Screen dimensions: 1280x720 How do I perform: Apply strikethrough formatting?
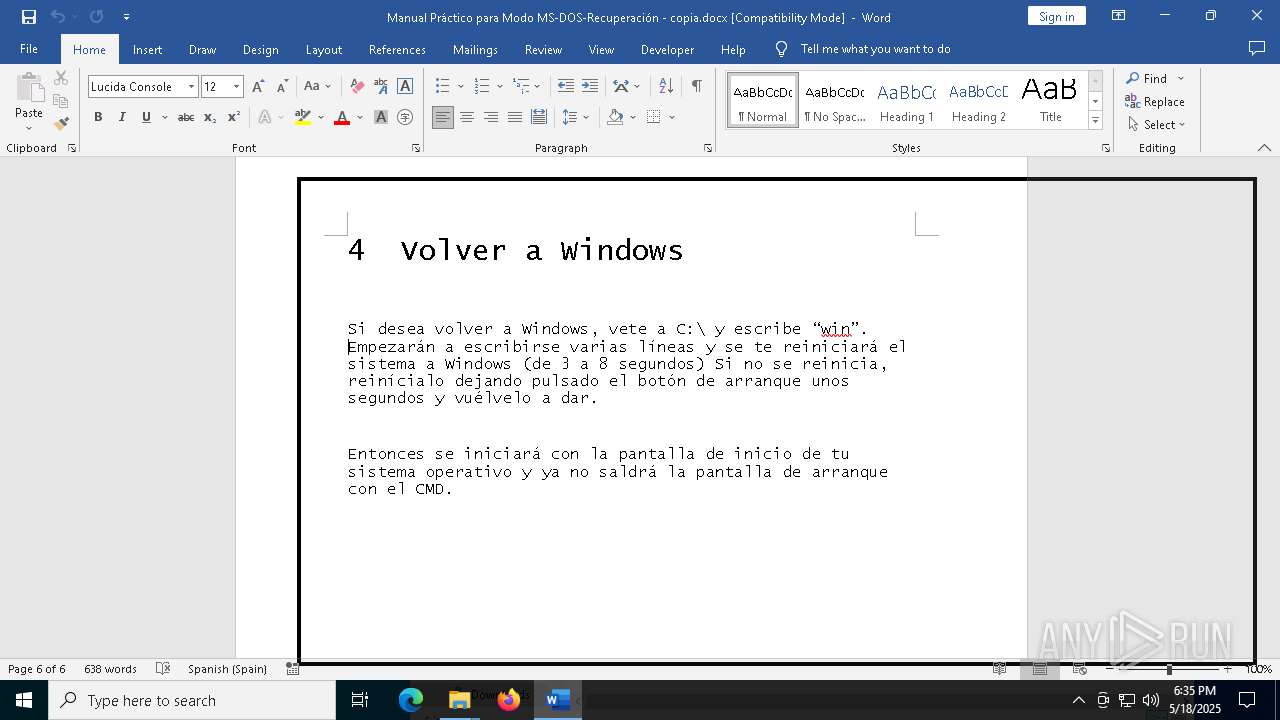click(186, 117)
